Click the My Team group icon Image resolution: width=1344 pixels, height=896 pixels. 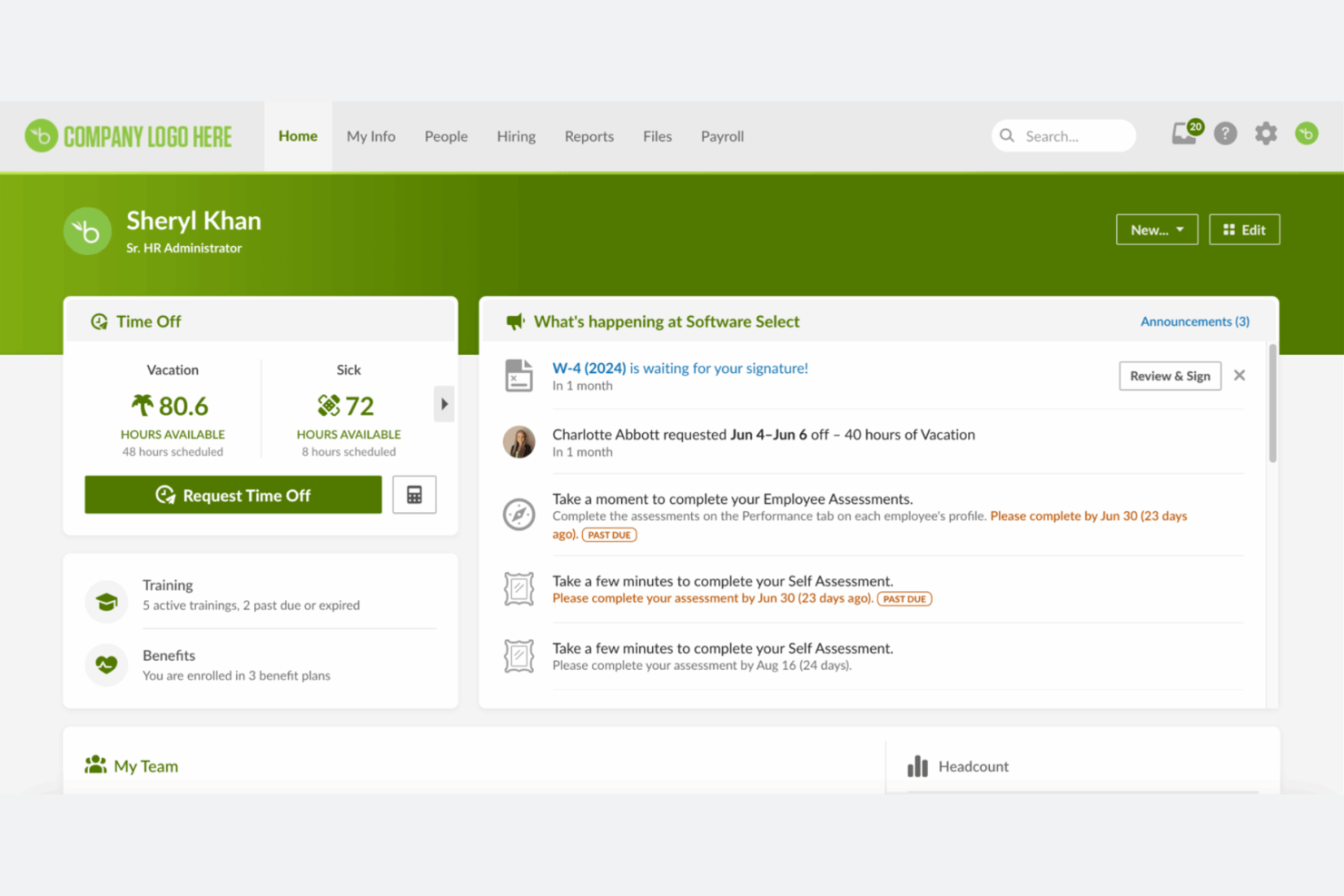94,764
